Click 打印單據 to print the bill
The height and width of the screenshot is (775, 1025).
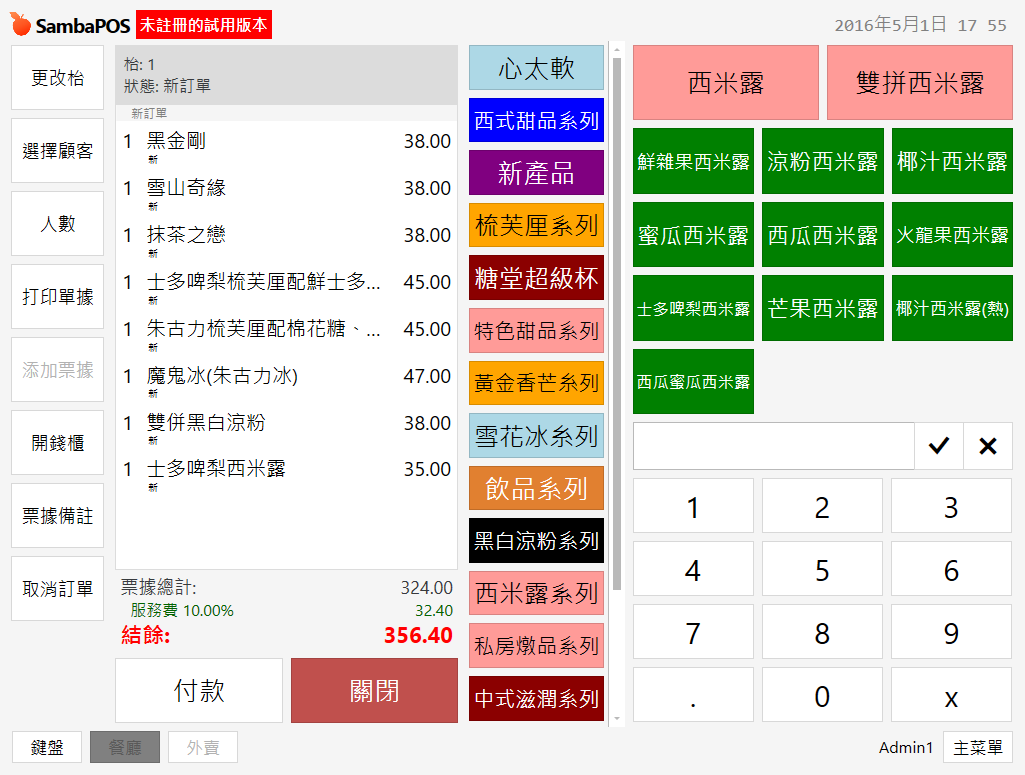pyautogui.click(x=58, y=297)
